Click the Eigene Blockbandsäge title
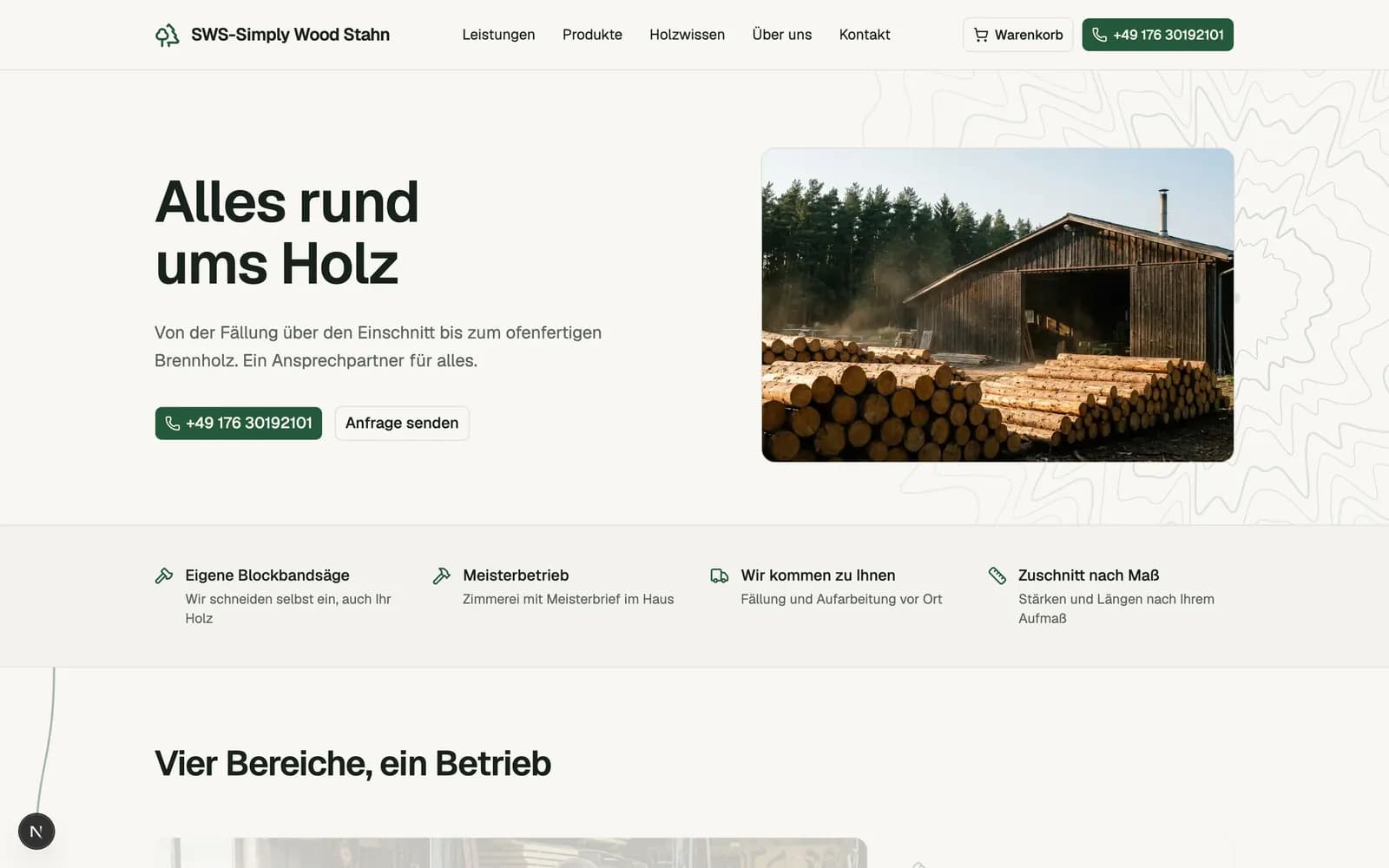The height and width of the screenshot is (868, 1389). click(x=267, y=575)
